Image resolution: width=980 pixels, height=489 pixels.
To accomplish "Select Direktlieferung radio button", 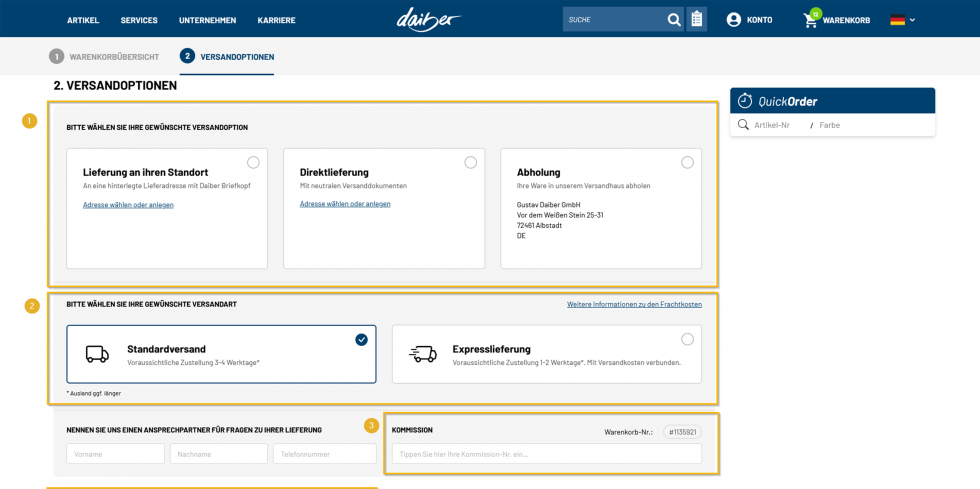I will [471, 163].
